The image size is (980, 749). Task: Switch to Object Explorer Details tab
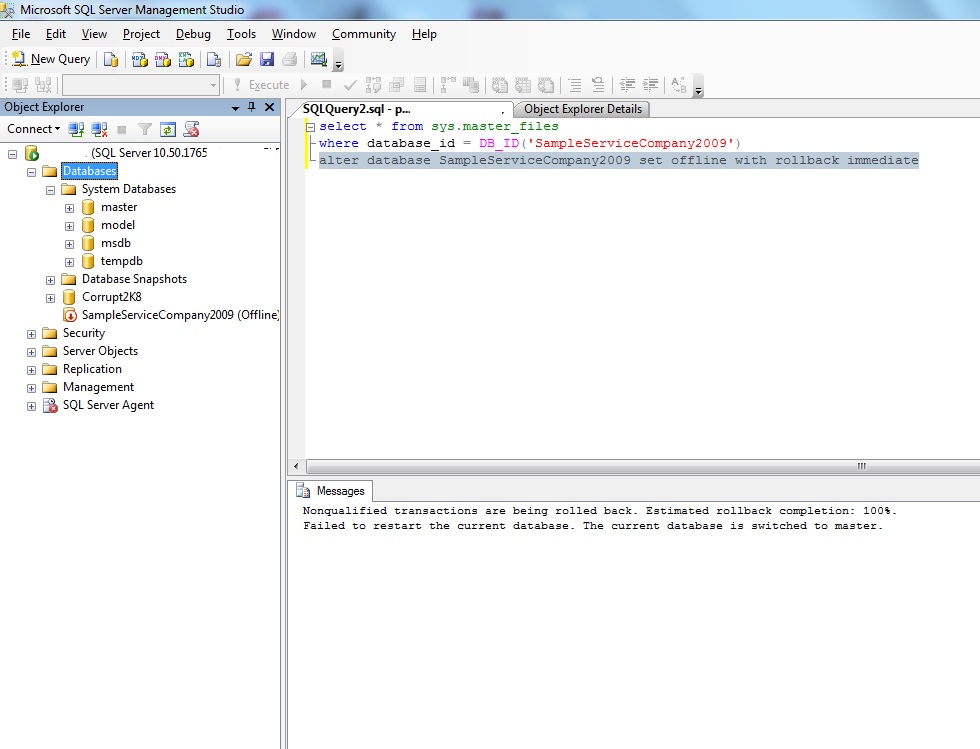(x=584, y=109)
